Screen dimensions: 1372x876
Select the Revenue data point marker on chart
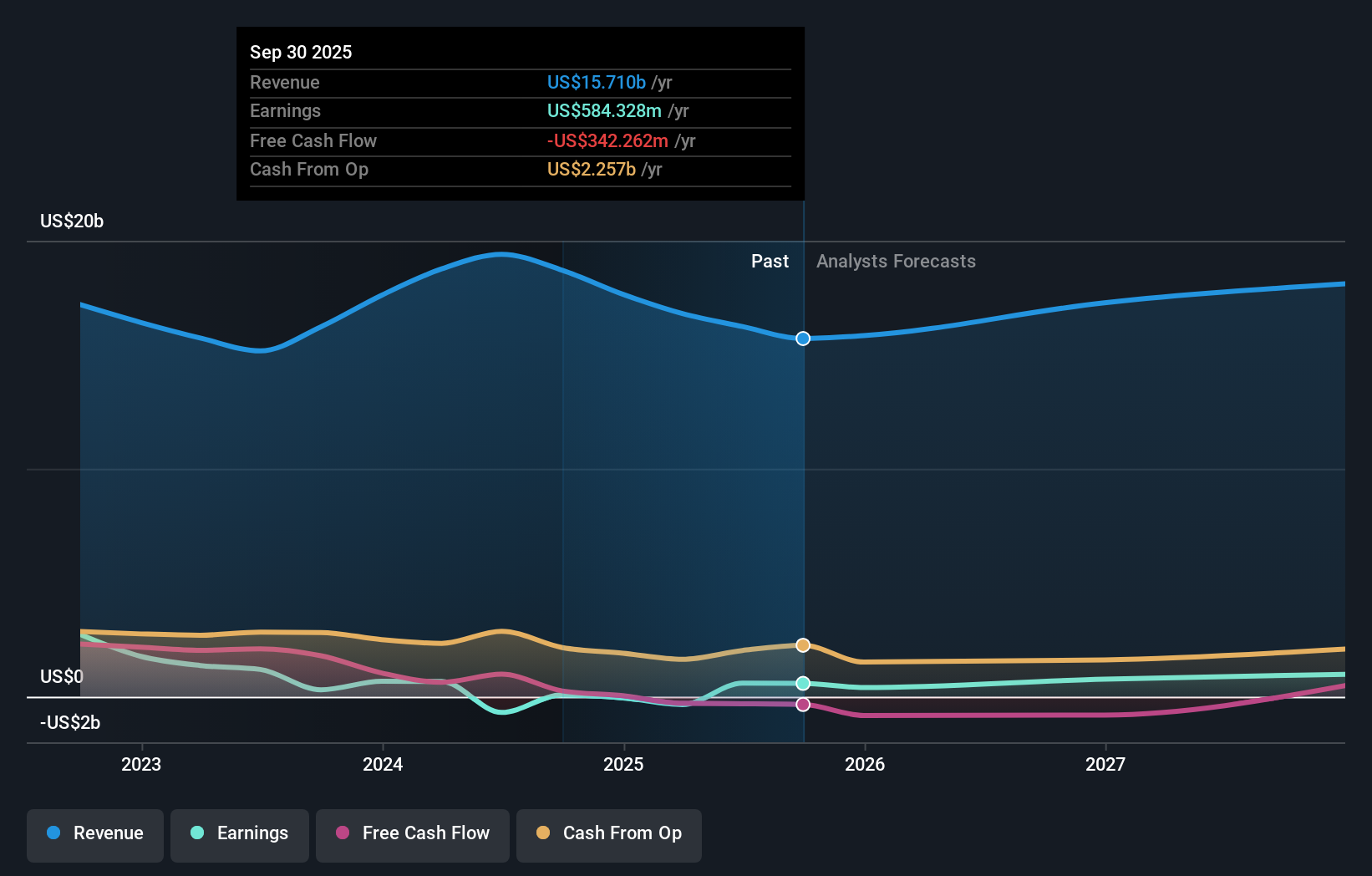803,339
